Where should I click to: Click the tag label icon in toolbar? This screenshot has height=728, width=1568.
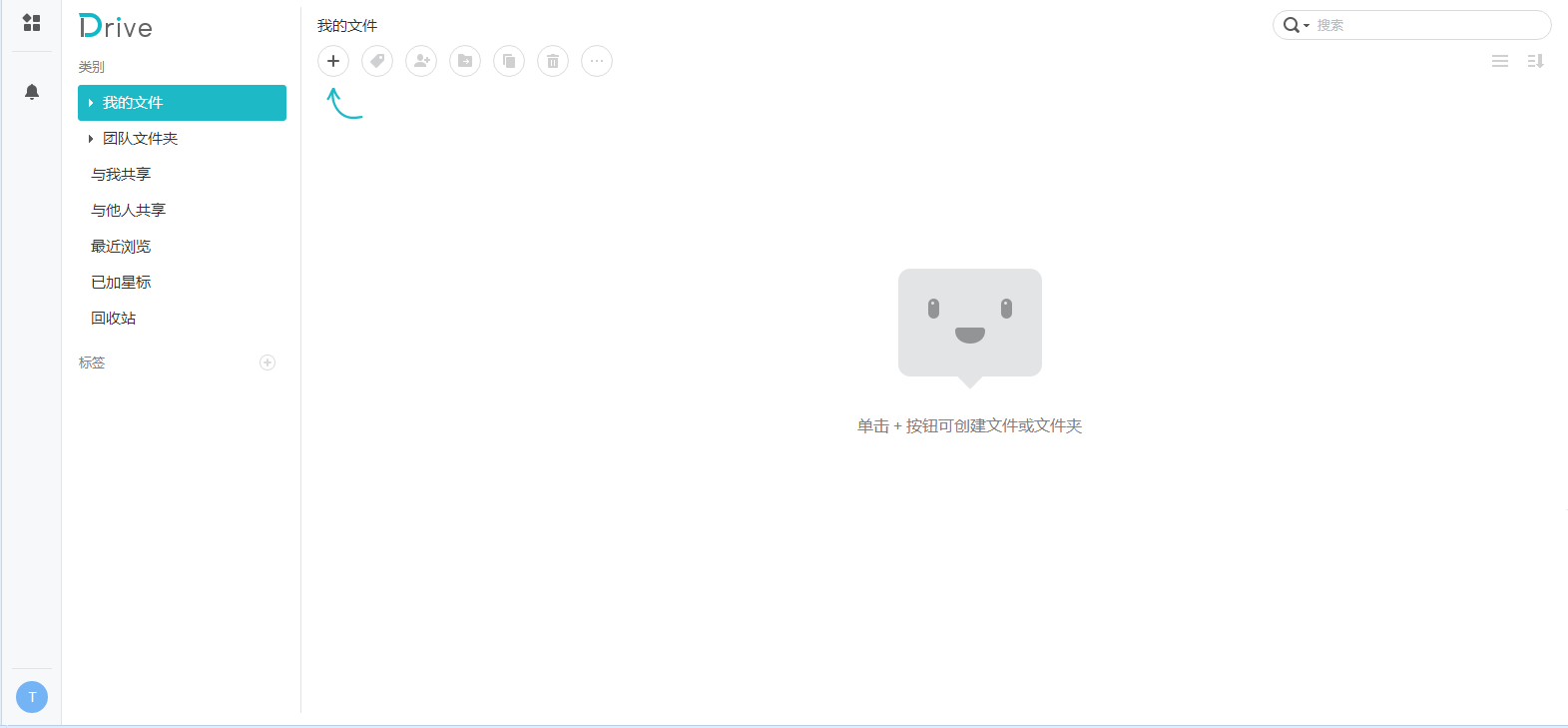(377, 61)
